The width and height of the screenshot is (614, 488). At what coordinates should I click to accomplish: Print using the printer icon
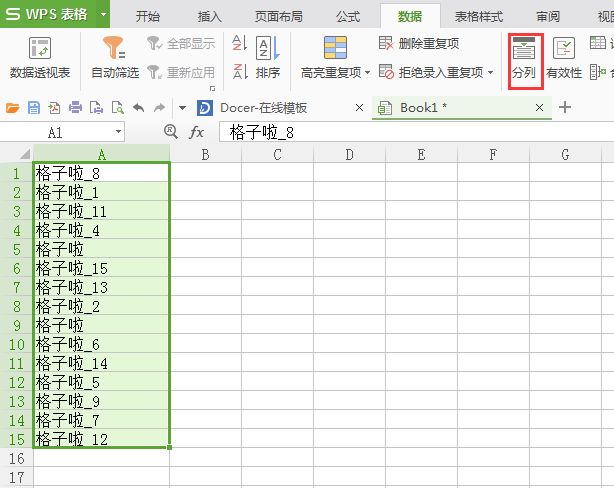(75, 107)
